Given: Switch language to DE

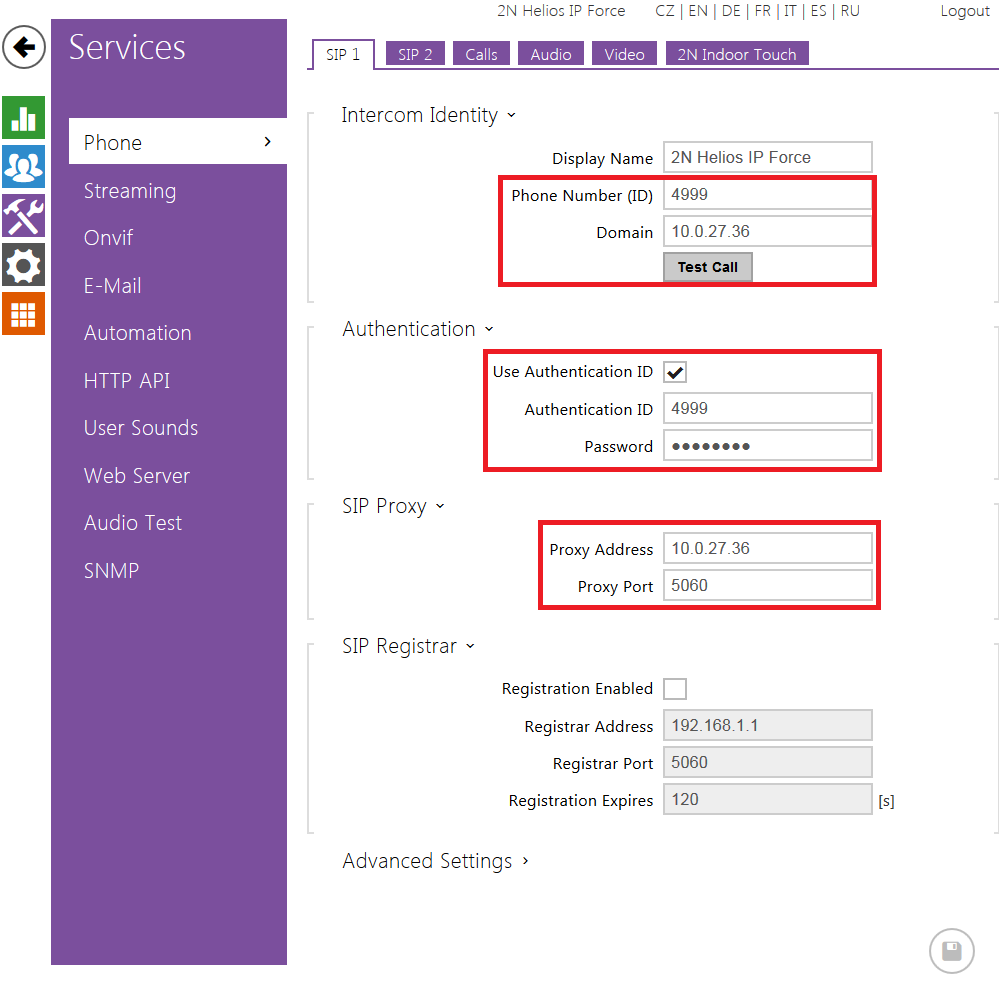Looking at the screenshot, I should (731, 11).
